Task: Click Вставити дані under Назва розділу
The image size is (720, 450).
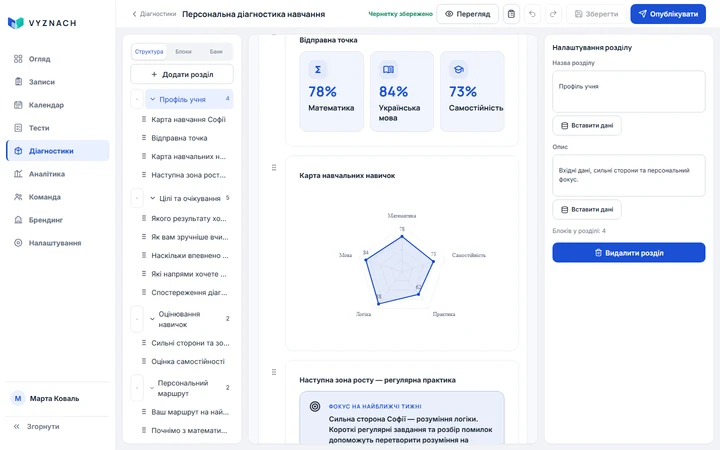Action: click(587, 125)
